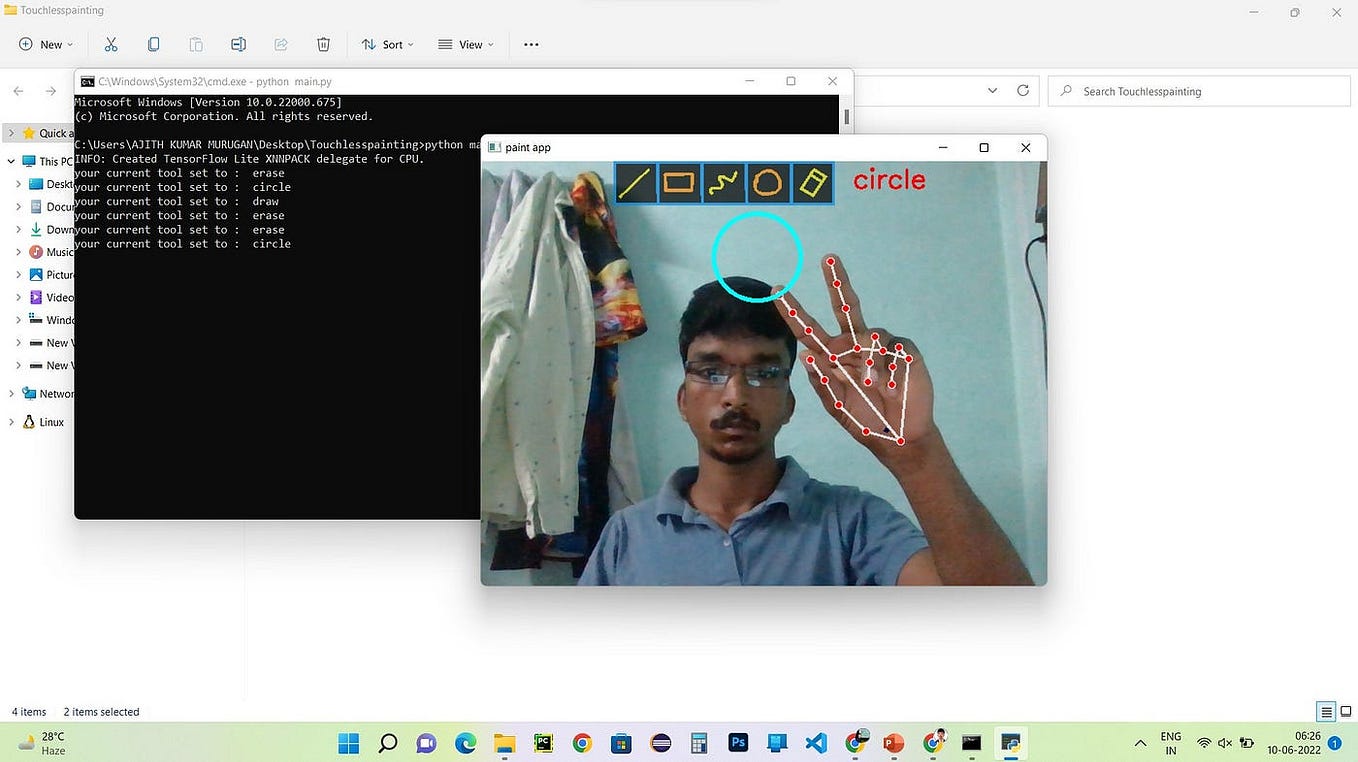Delete the selected items using the trash icon
The width and height of the screenshot is (1358, 762).
[x=322, y=44]
